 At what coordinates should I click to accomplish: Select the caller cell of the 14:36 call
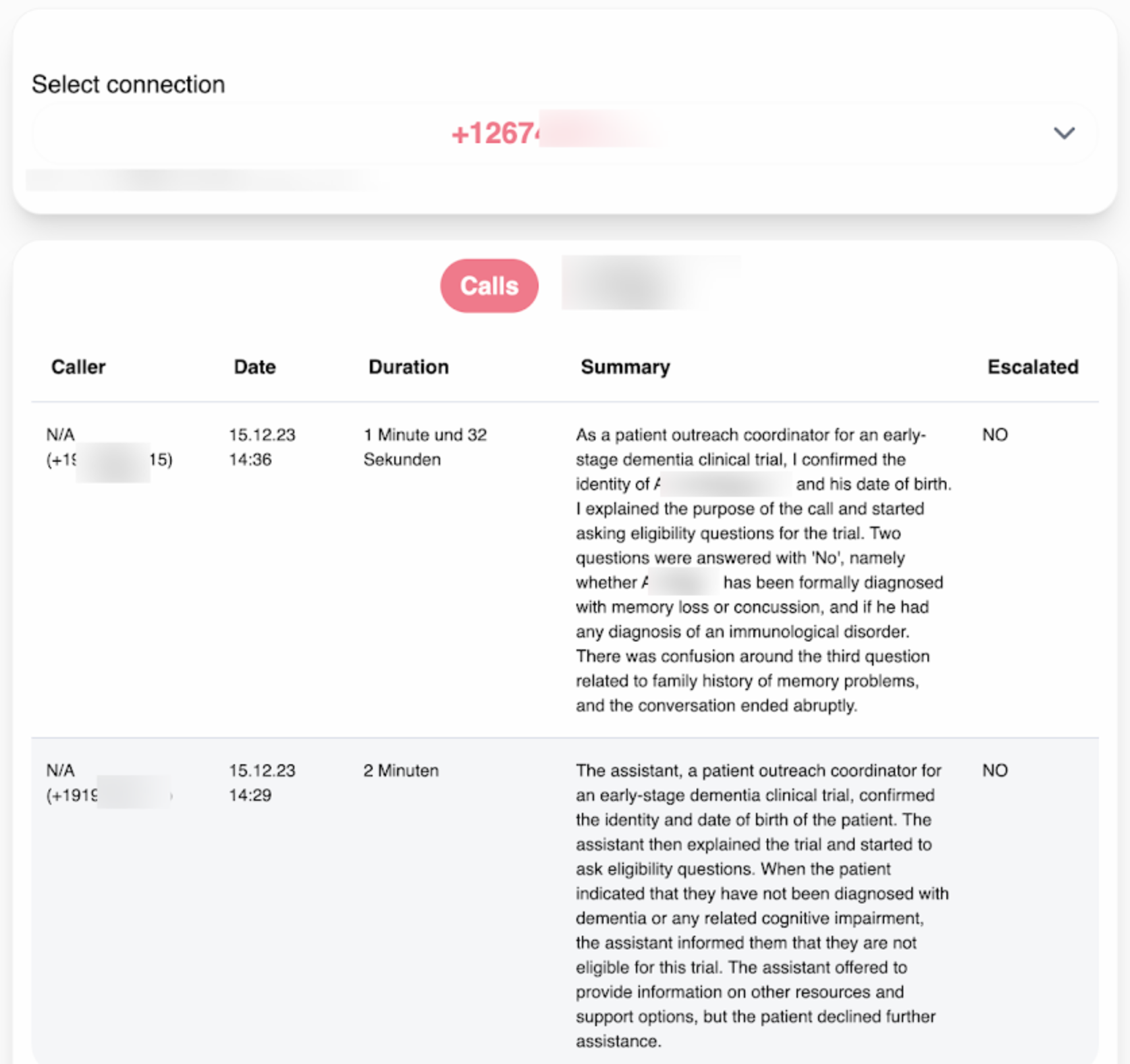point(109,447)
